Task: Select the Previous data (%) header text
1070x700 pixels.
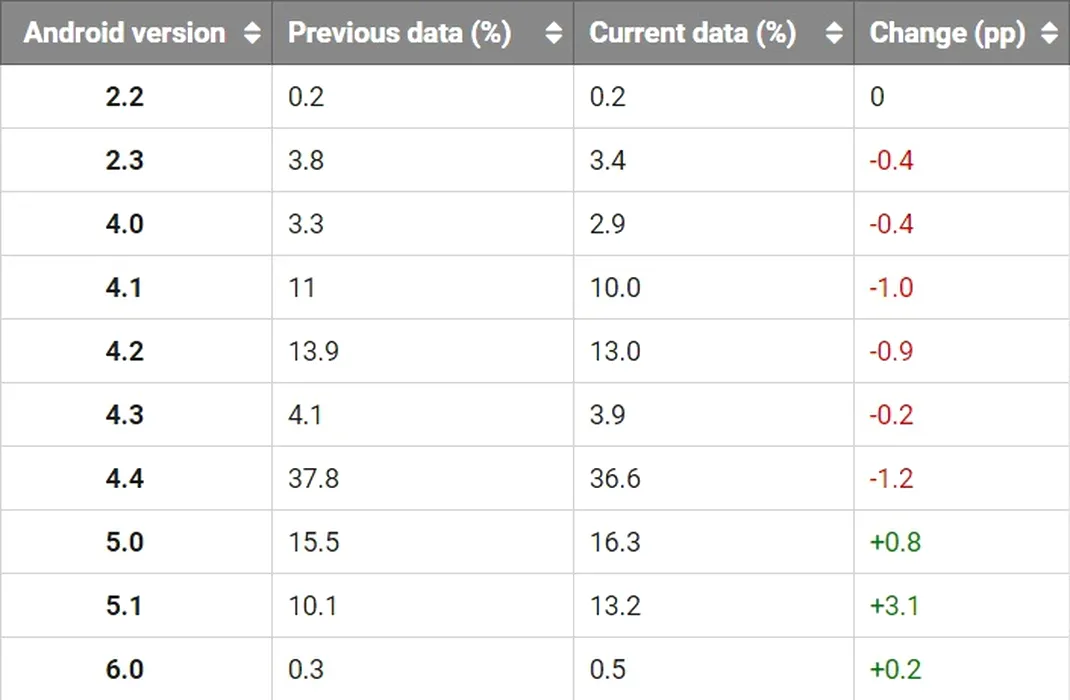Action: click(399, 33)
